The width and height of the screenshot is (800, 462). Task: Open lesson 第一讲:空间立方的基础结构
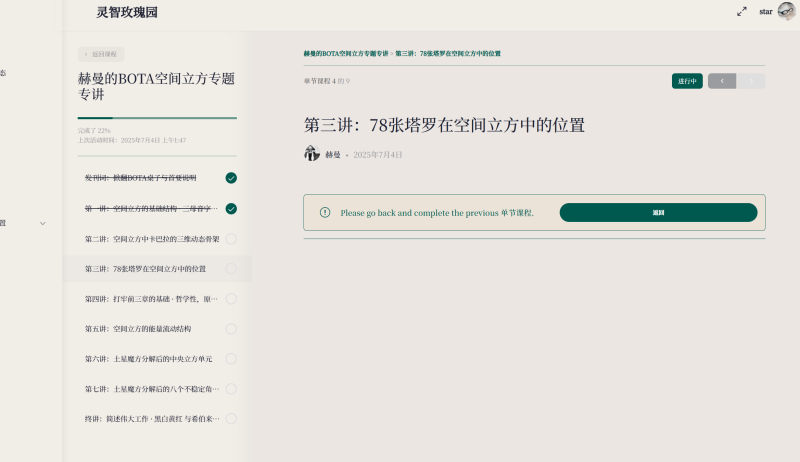point(151,209)
